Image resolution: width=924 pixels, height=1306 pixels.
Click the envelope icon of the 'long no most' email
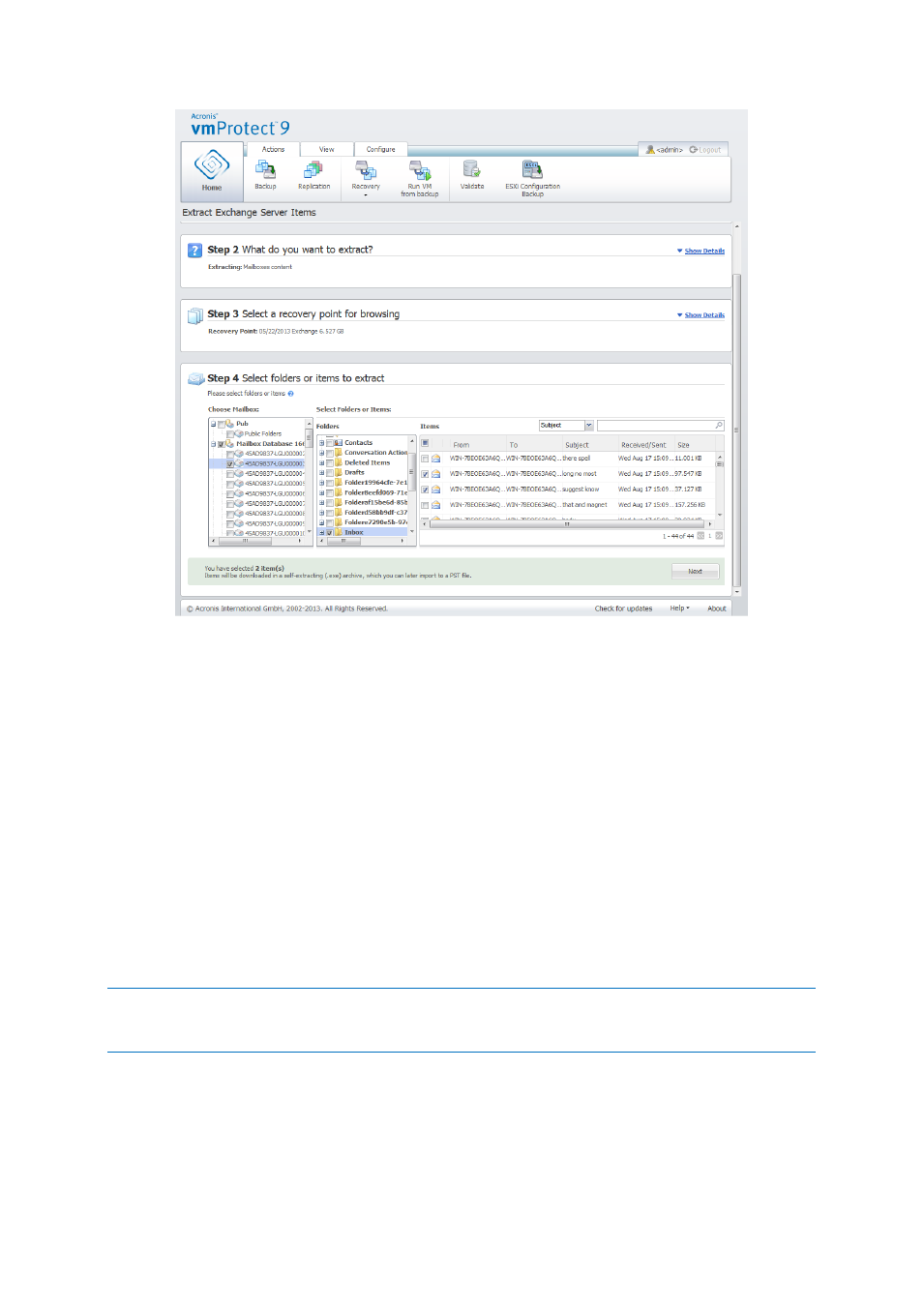coord(436,474)
